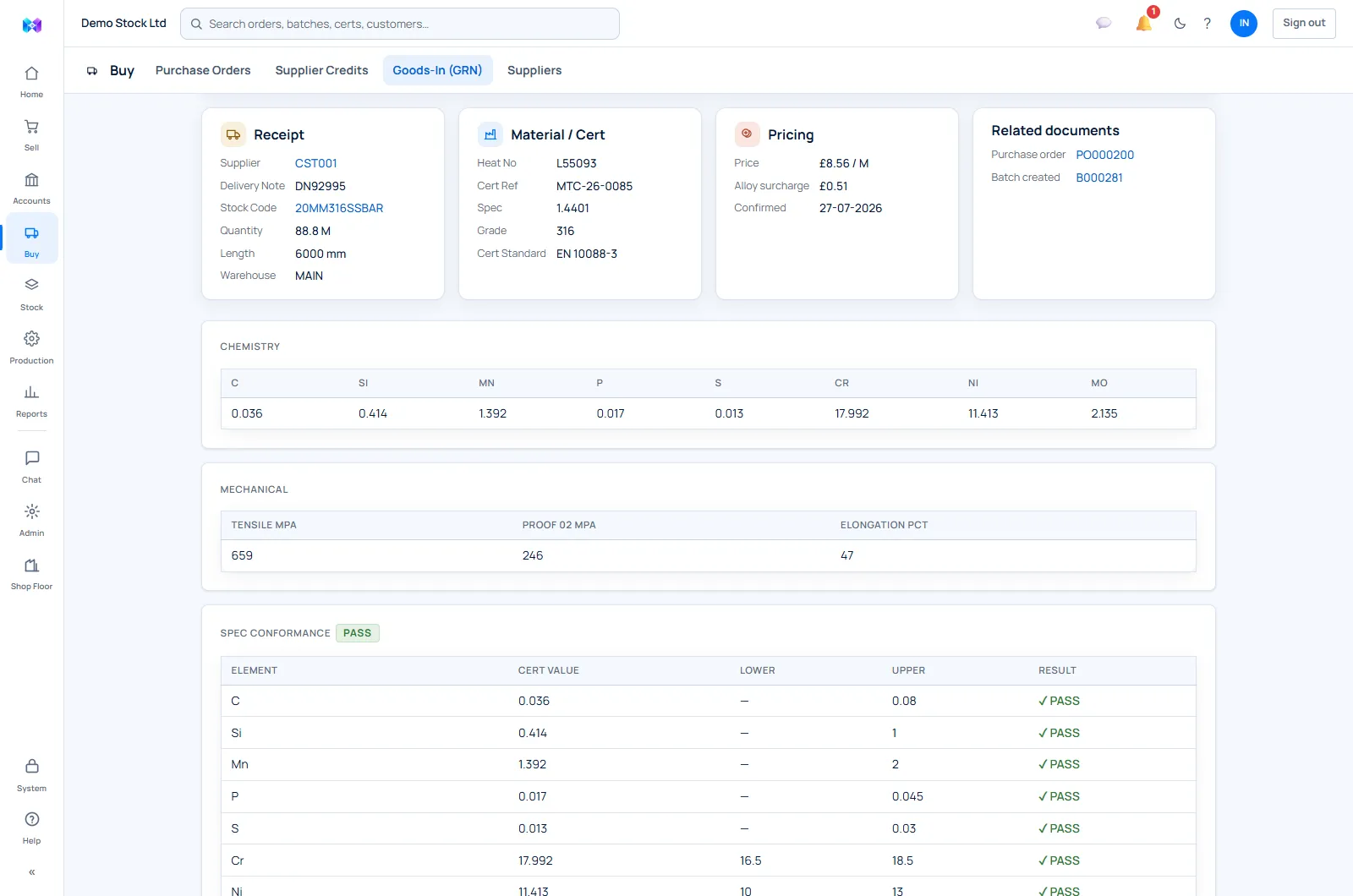
Task: Open the help question mark icon
Action: click(1207, 24)
